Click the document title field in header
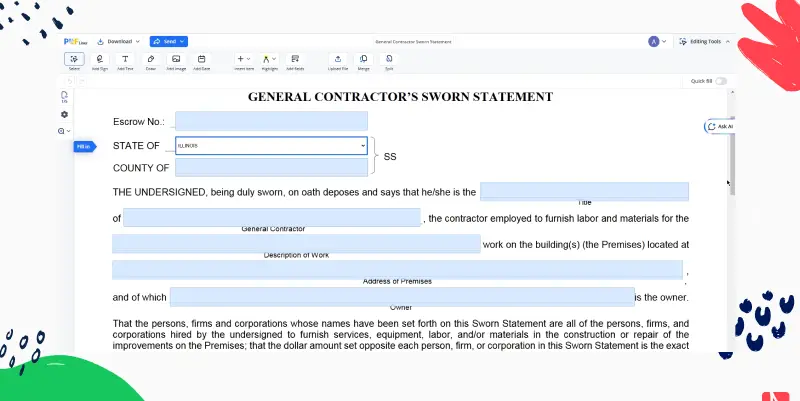 [413, 41]
